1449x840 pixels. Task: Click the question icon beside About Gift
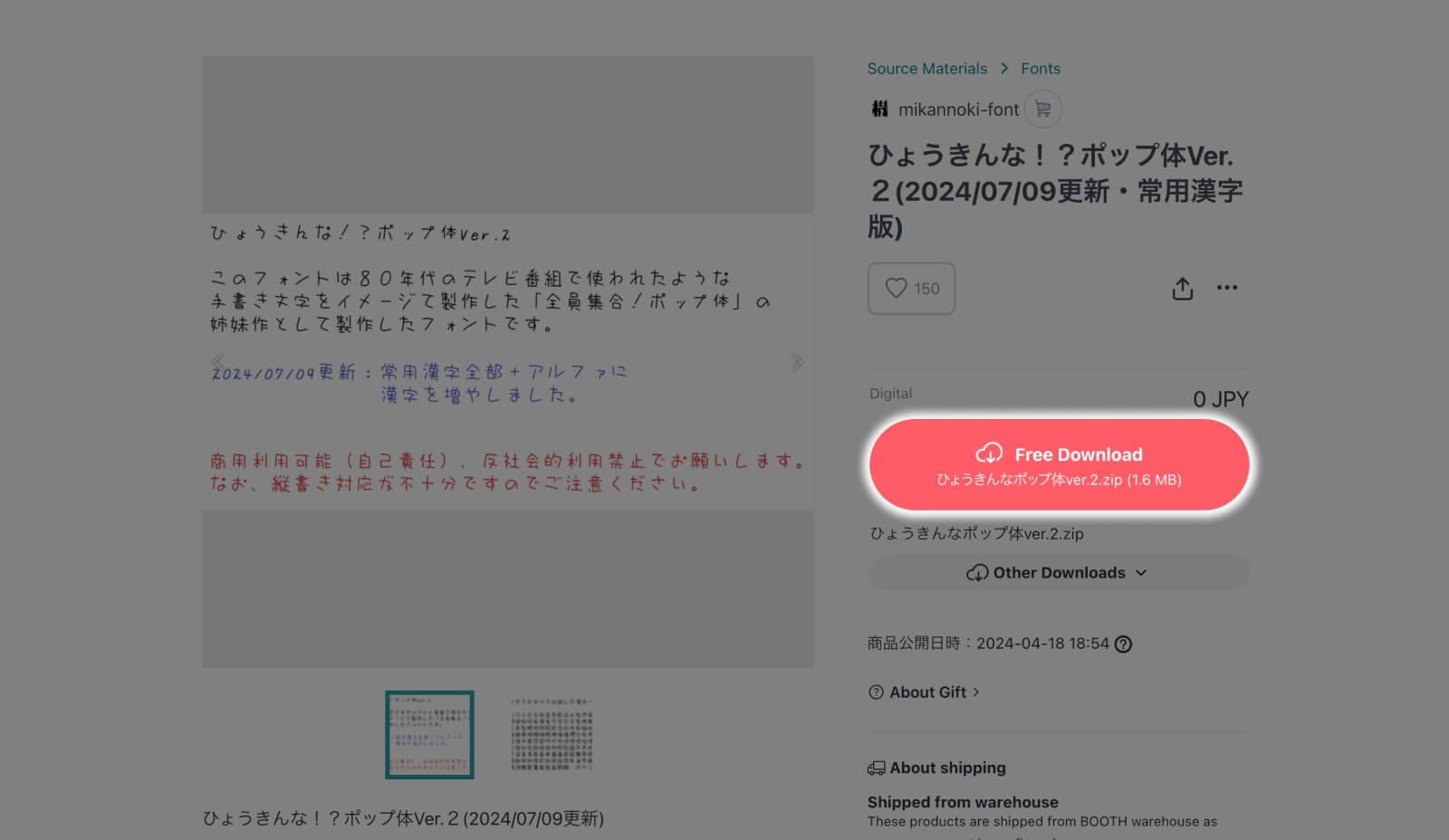tap(875, 692)
